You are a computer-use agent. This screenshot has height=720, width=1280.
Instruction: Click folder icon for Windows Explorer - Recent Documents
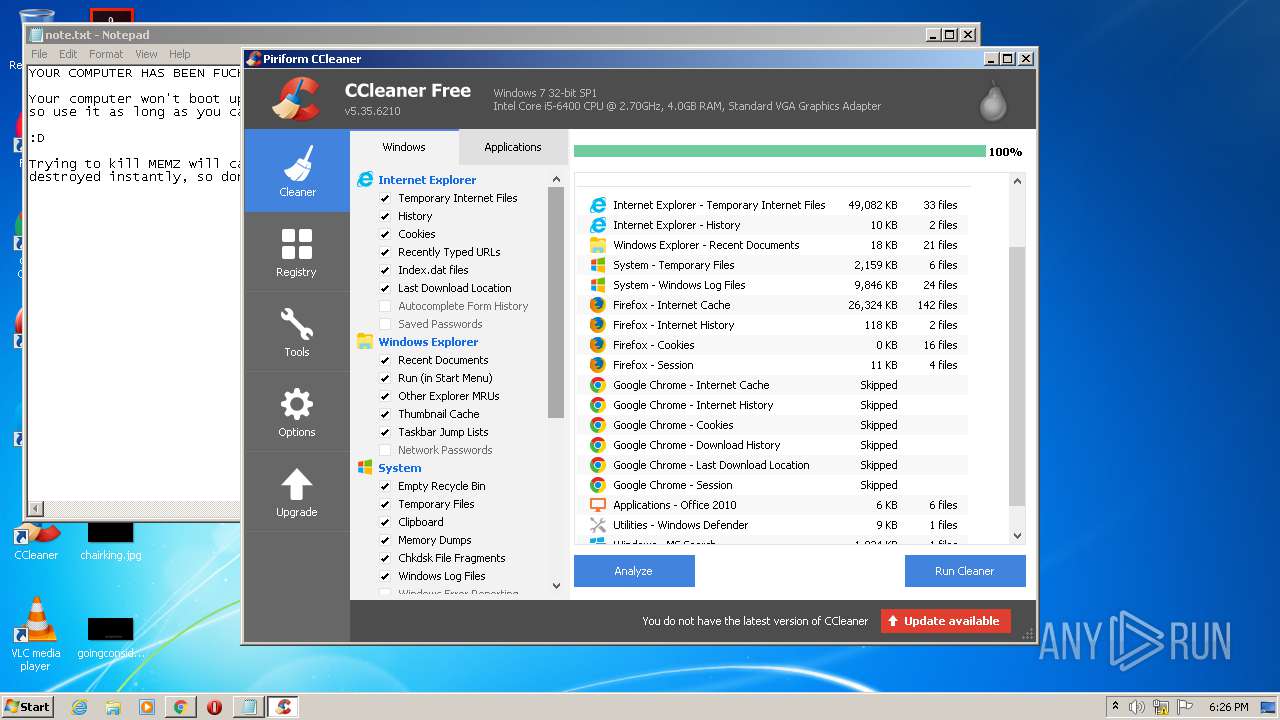click(x=598, y=245)
